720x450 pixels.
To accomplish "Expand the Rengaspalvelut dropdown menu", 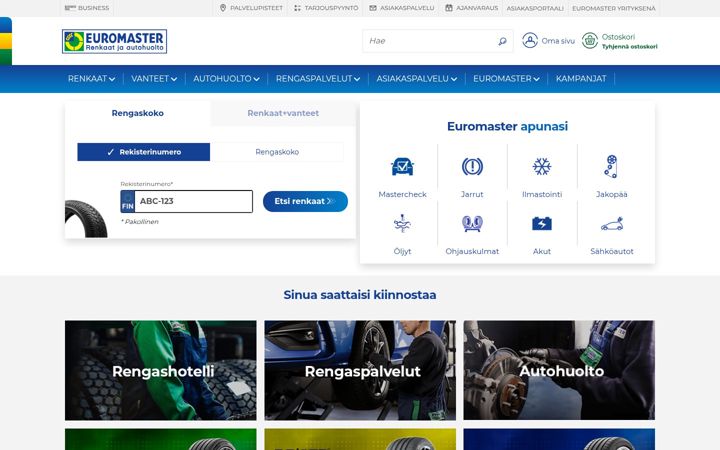I will (x=318, y=79).
